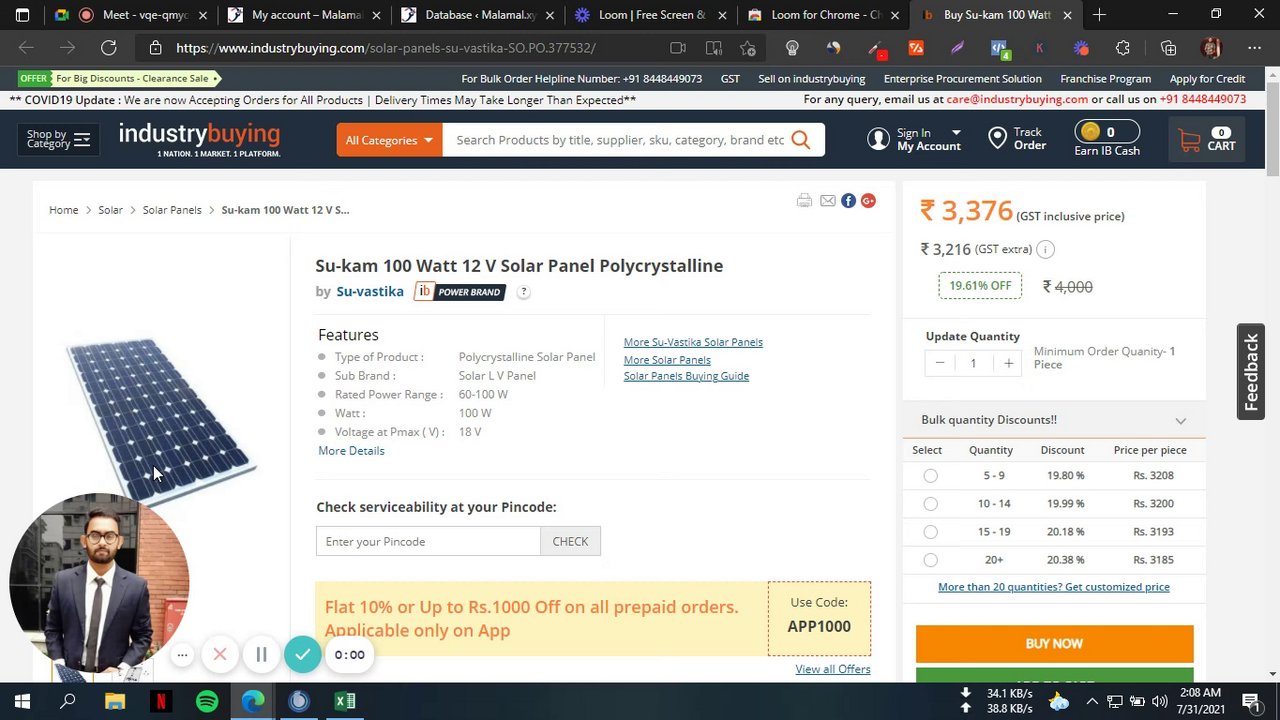Refresh the page

[x=108, y=48]
